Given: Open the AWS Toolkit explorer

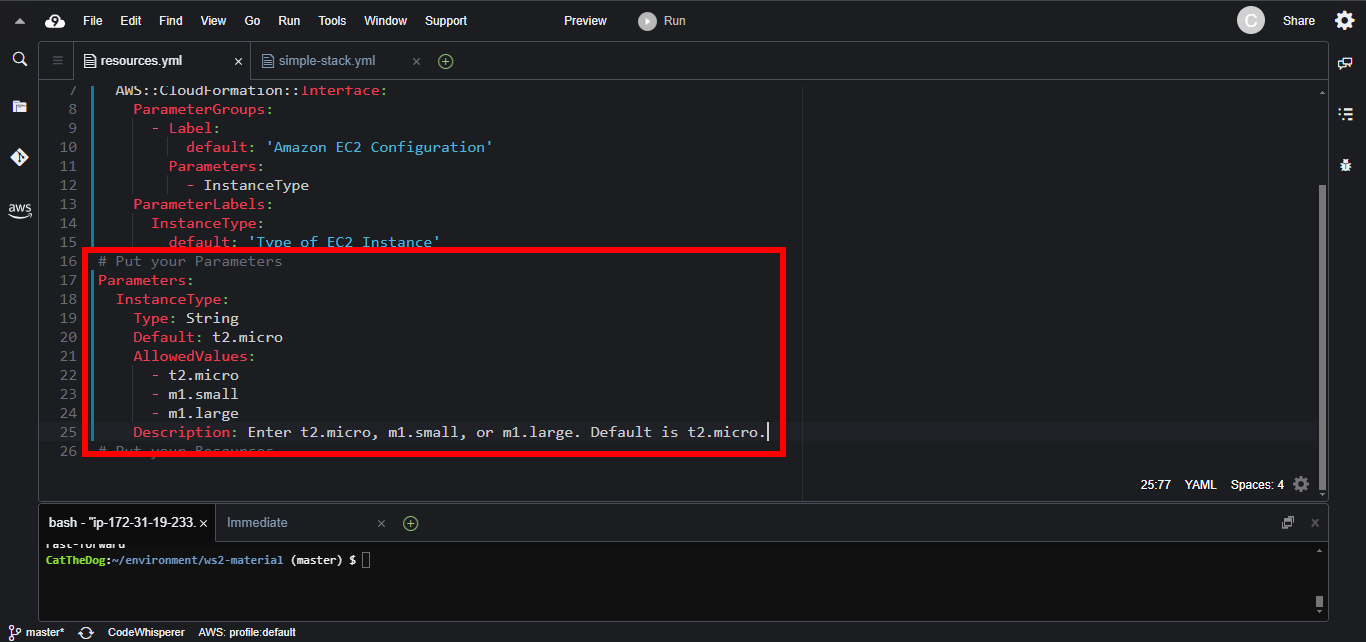Looking at the screenshot, I should (19, 210).
